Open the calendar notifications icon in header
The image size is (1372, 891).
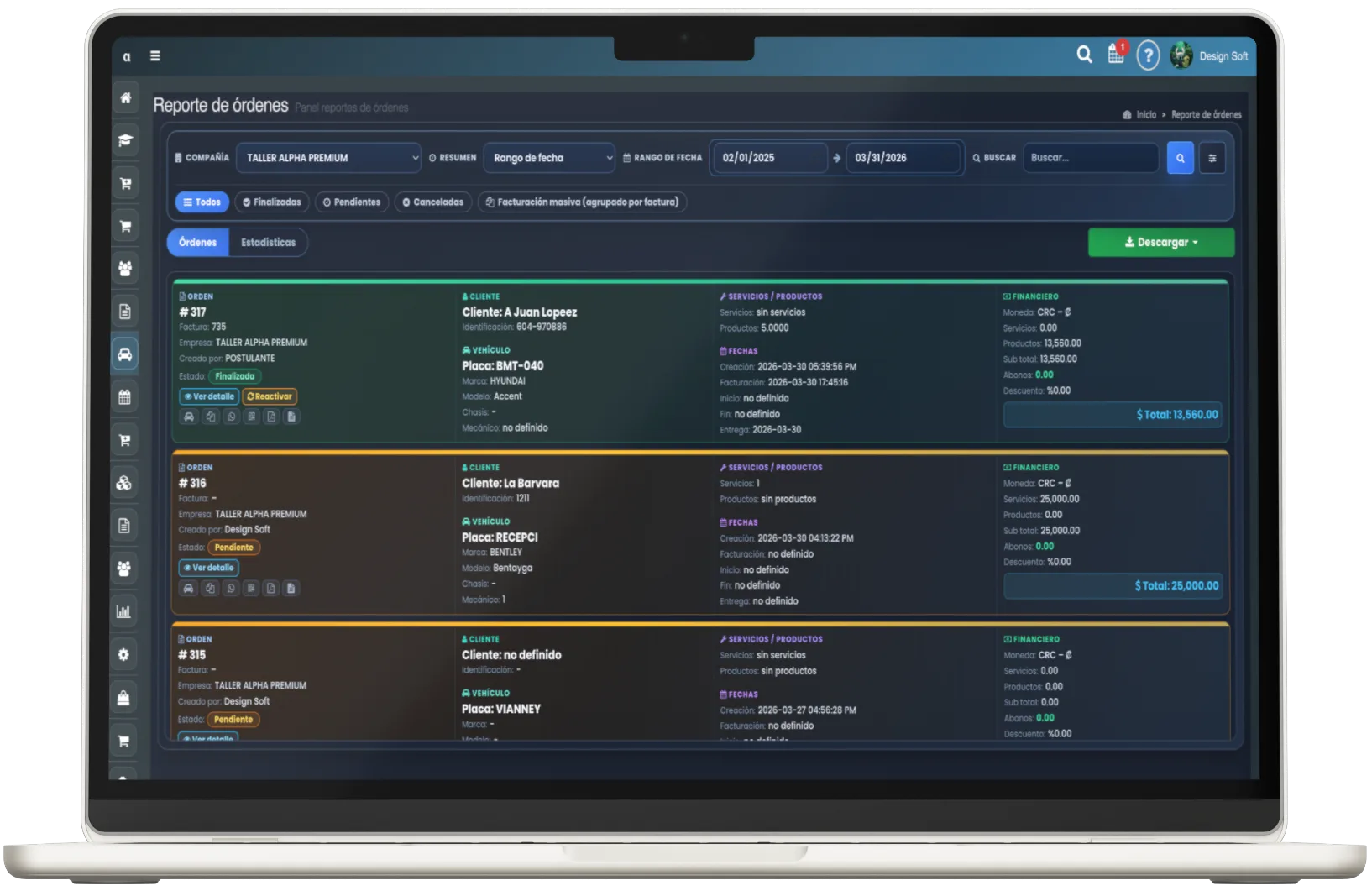tap(1116, 55)
